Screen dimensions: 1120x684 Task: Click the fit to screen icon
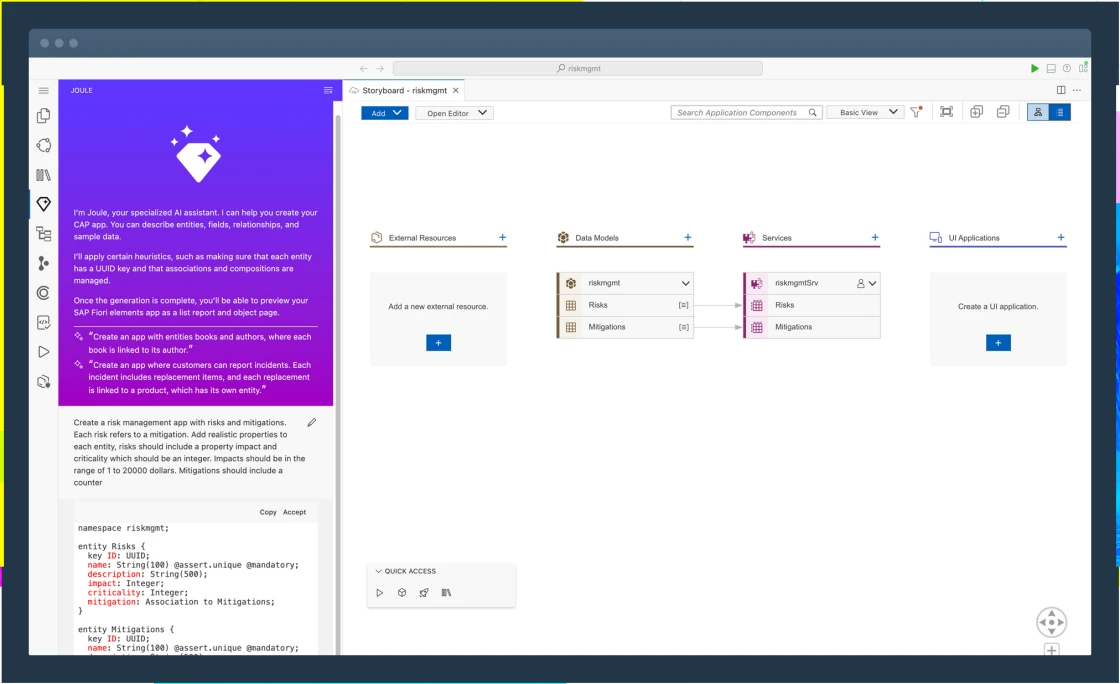click(x=946, y=112)
